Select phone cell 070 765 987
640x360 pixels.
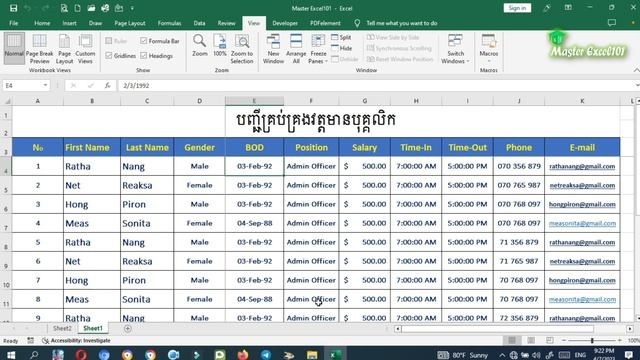519,185
